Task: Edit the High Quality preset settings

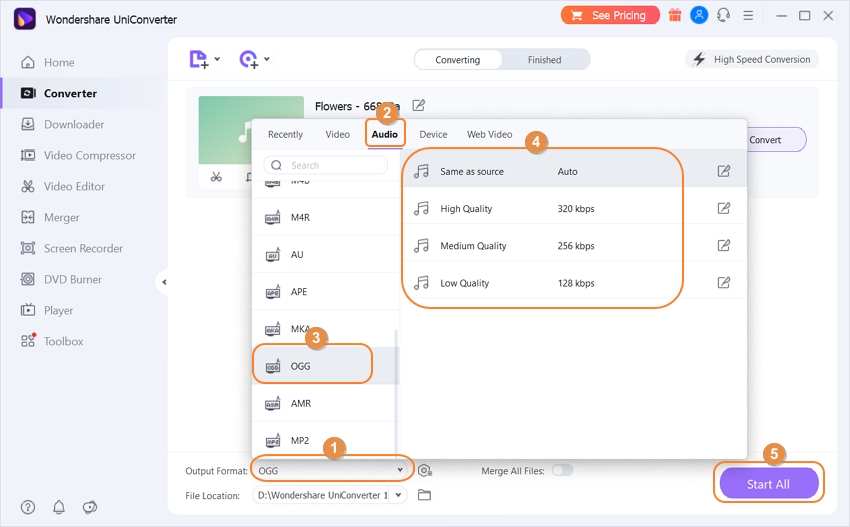Action: pos(724,208)
